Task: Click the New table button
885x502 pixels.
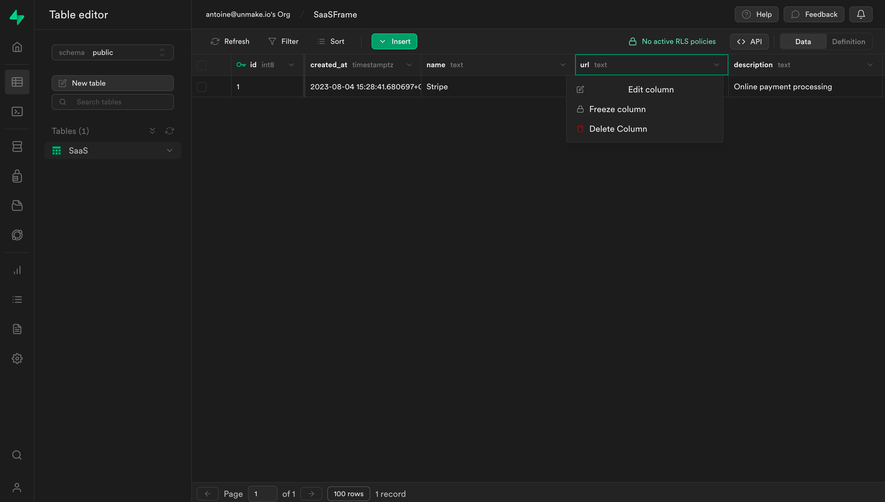Action: click(x=112, y=83)
